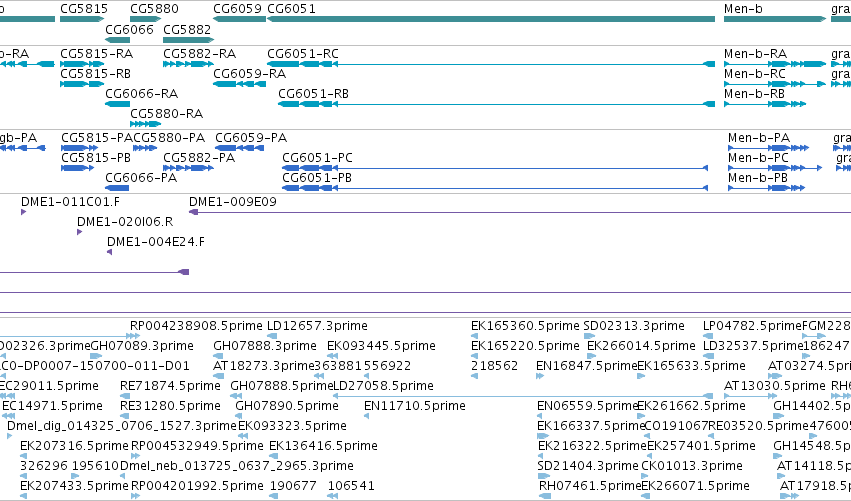The height and width of the screenshot is (501, 851).
Task: Click the EK165360.5prime EST
Action: pos(474,337)
